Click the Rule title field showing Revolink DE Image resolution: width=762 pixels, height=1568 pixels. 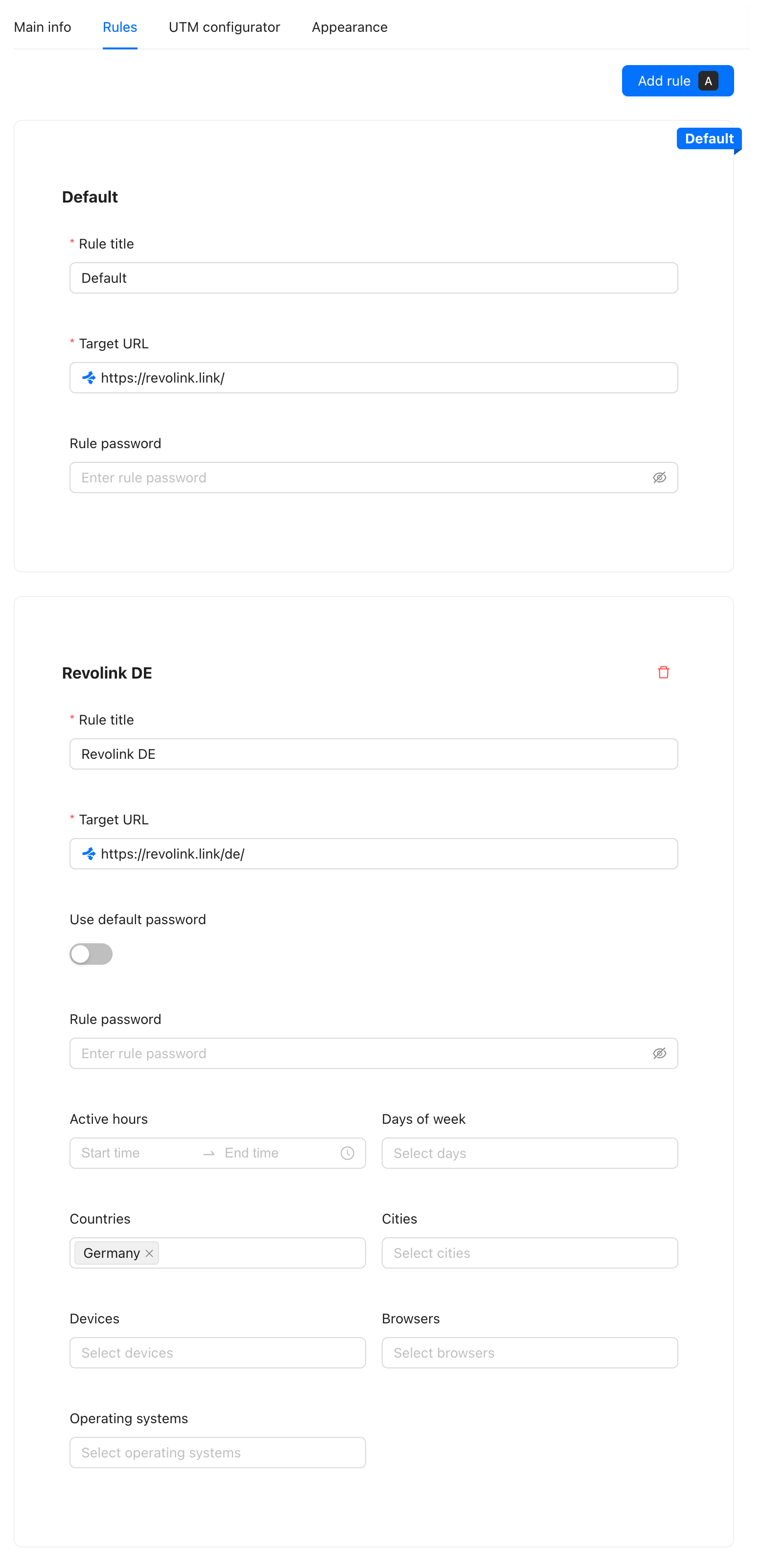[373, 753]
